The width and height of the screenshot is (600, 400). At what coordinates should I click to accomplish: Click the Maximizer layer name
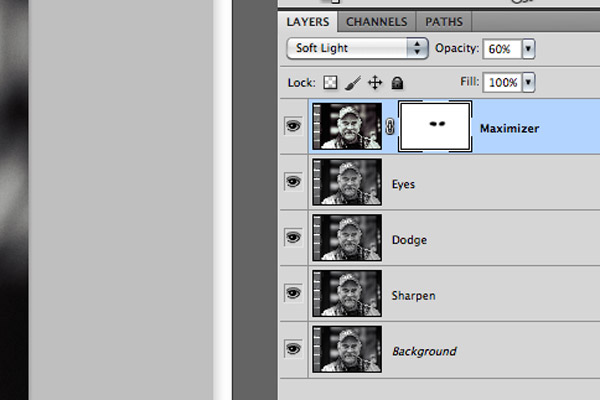tap(509, 128)
